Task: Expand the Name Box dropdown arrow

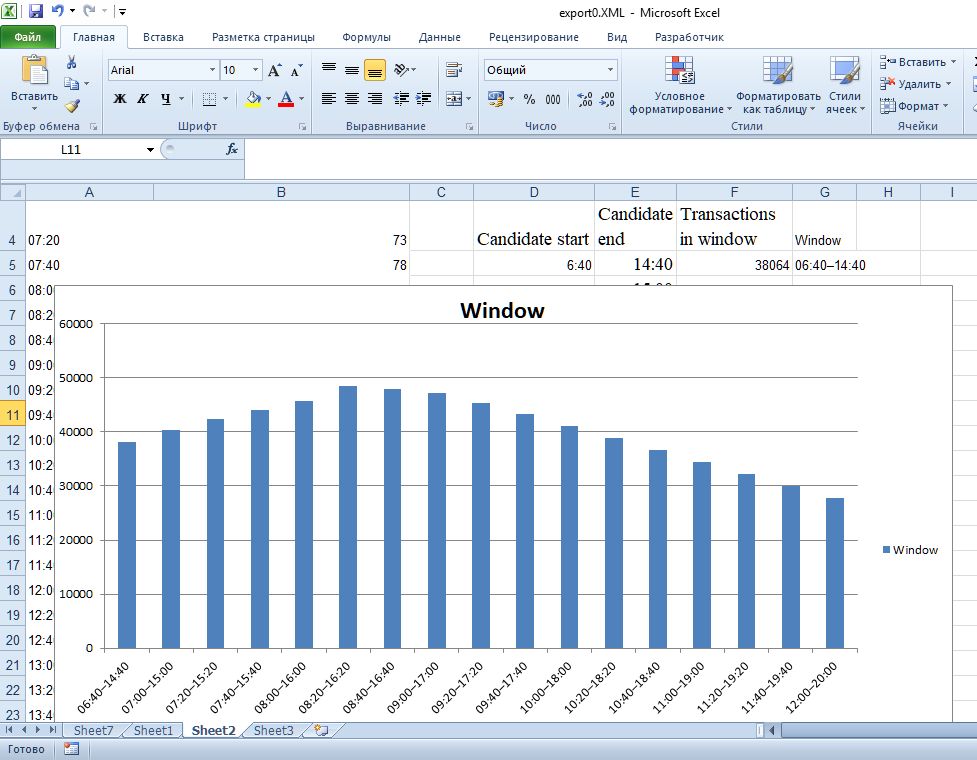Action: click(x=150, y=150)
